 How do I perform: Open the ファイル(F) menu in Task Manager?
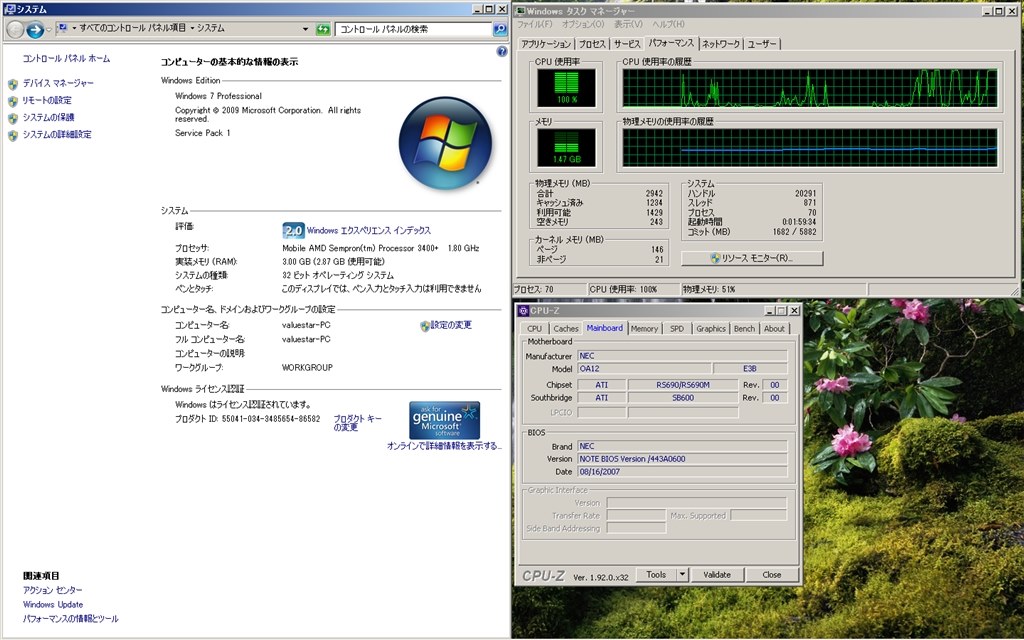534,24
